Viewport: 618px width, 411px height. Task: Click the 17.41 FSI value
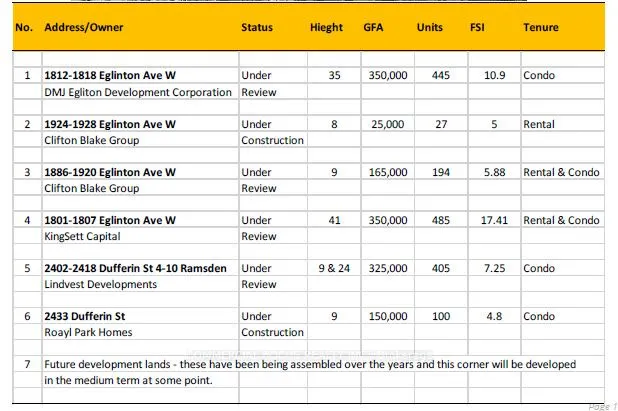494,220
